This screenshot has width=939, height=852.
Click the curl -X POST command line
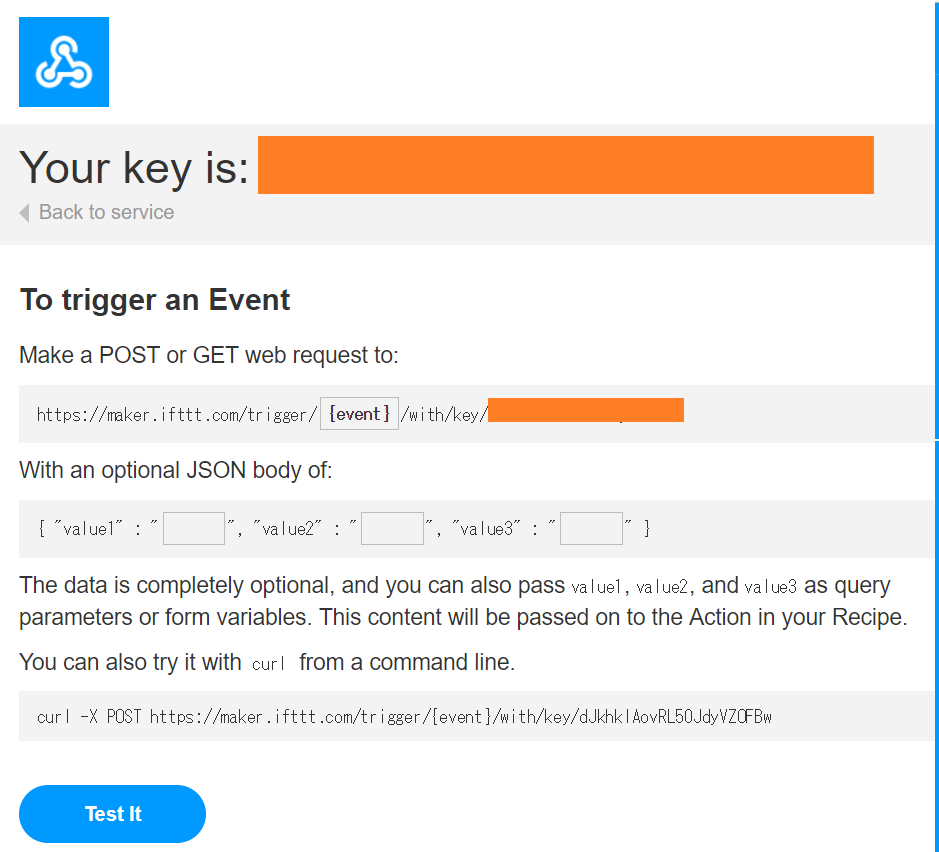point(404,717)
